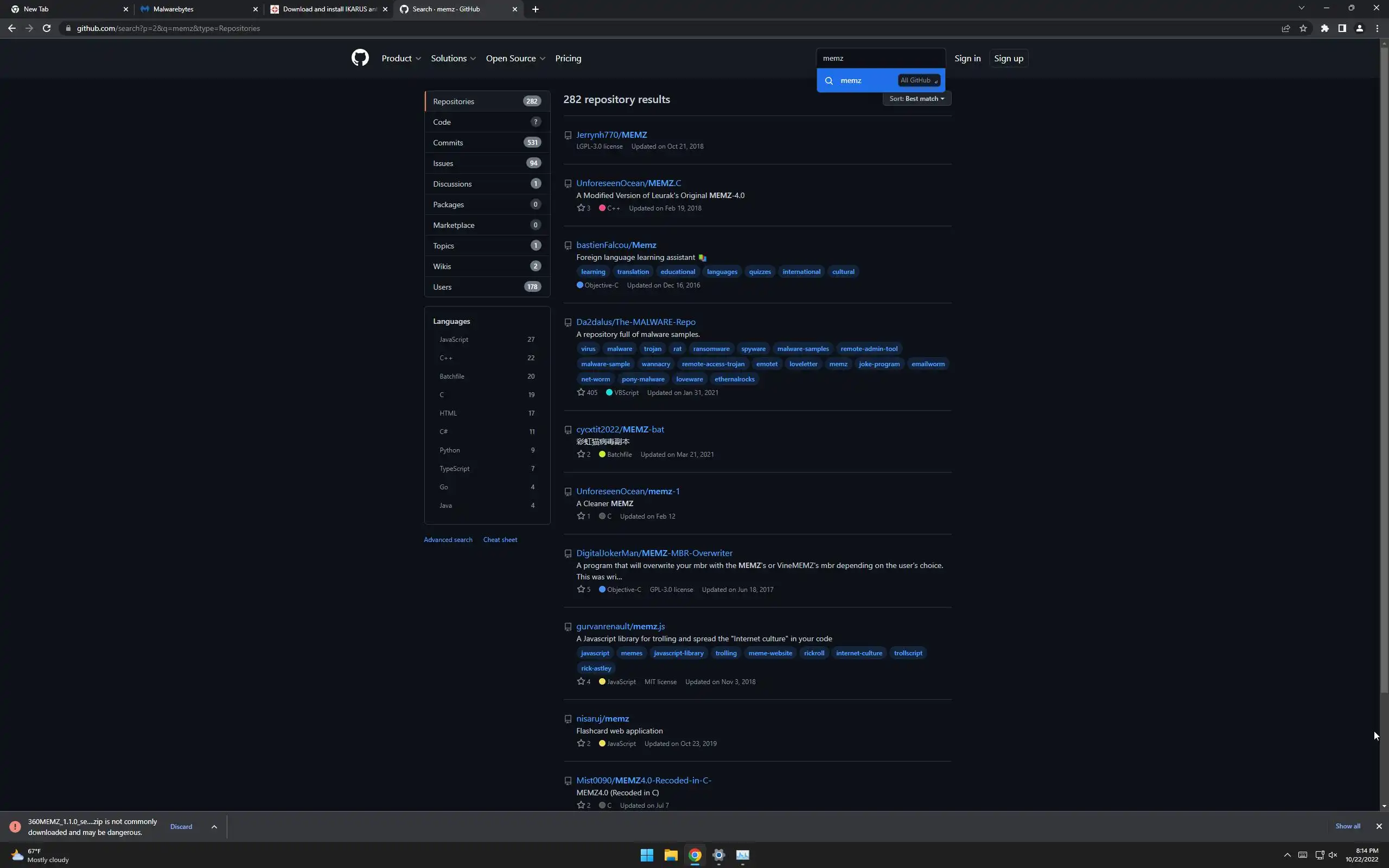
Task: Filter results by Batchfile language
Action: pyautogui.click(x=452, y=376)
